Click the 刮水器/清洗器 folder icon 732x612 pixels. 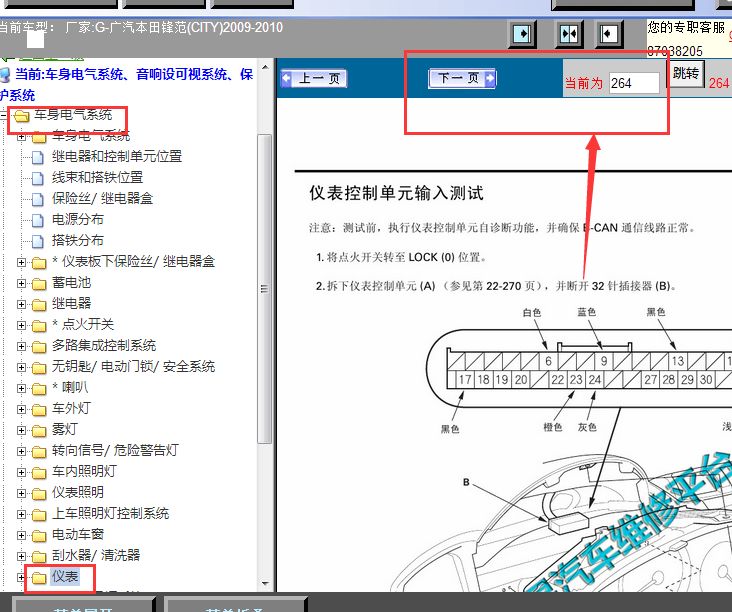pos(39,557)
